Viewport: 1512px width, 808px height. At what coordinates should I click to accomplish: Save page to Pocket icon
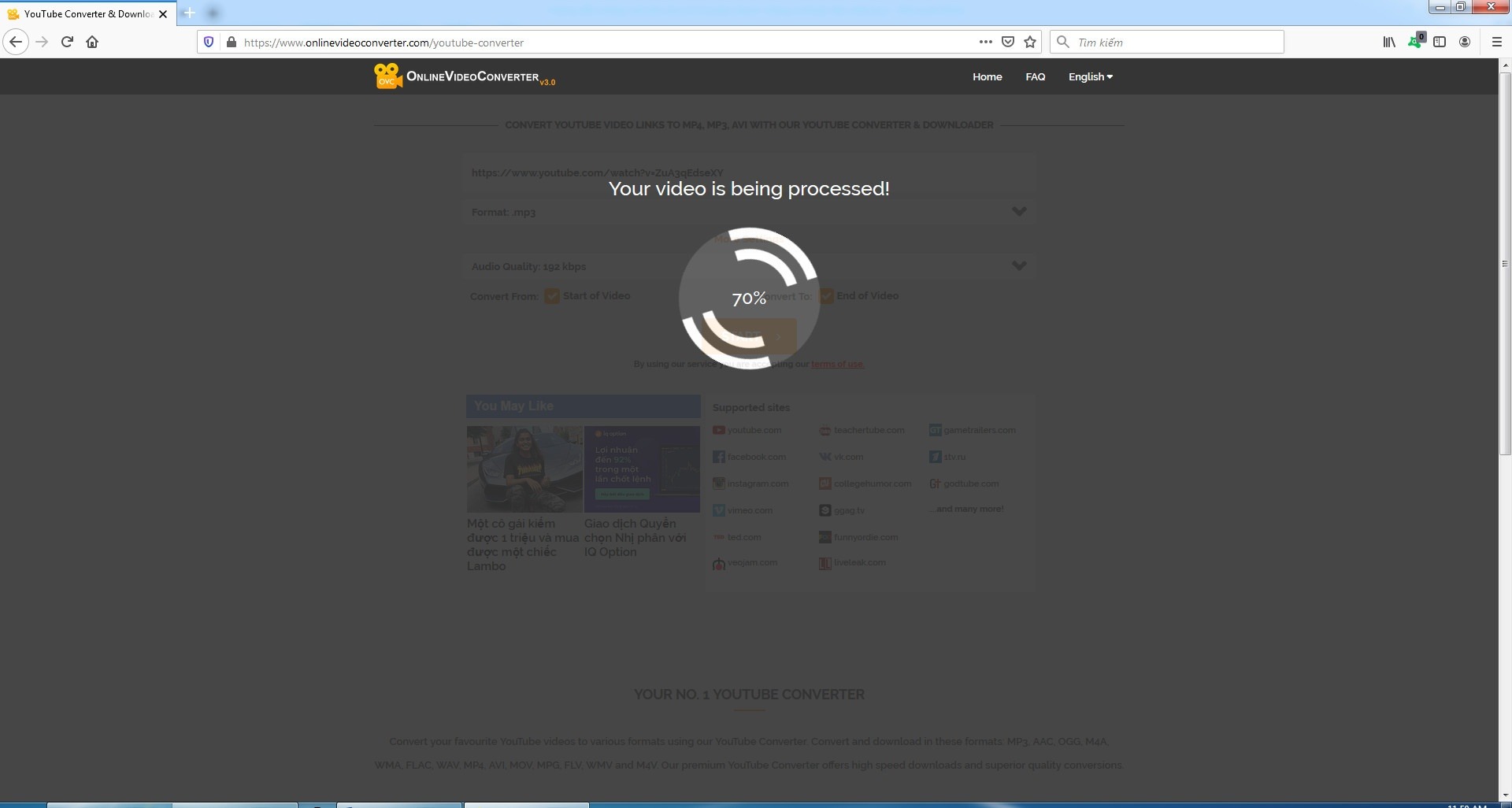point(1008,42)
